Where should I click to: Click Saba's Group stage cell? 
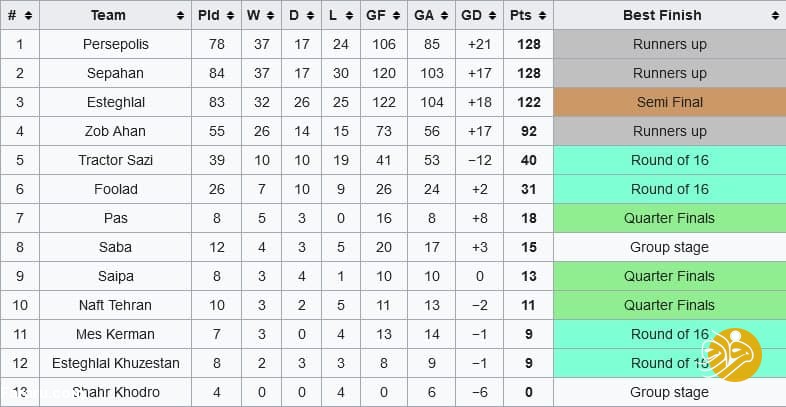(669, 247)
